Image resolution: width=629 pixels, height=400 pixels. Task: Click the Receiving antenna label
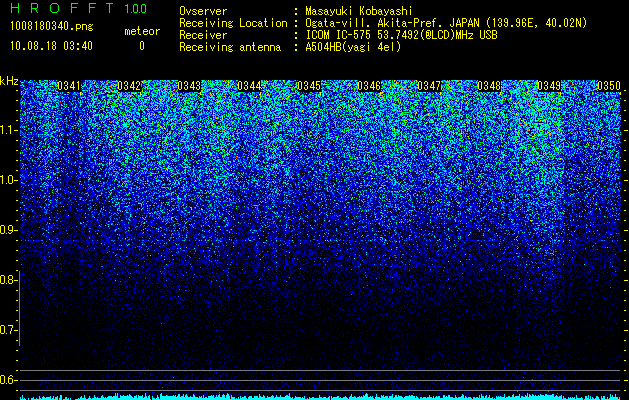(230, 47)
